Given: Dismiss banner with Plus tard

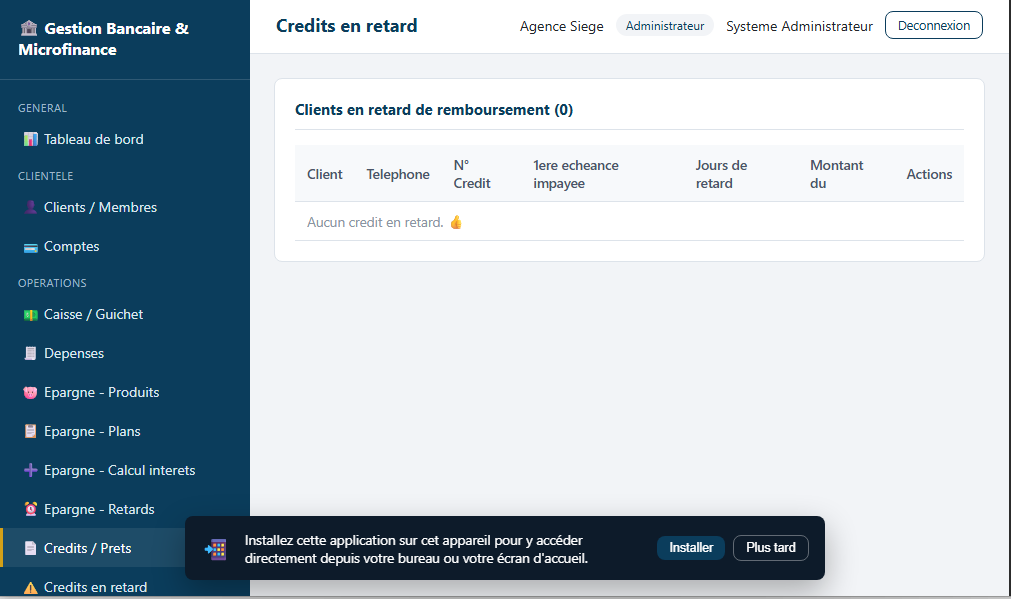Looking at the screenshot, I should coord(771,547).
